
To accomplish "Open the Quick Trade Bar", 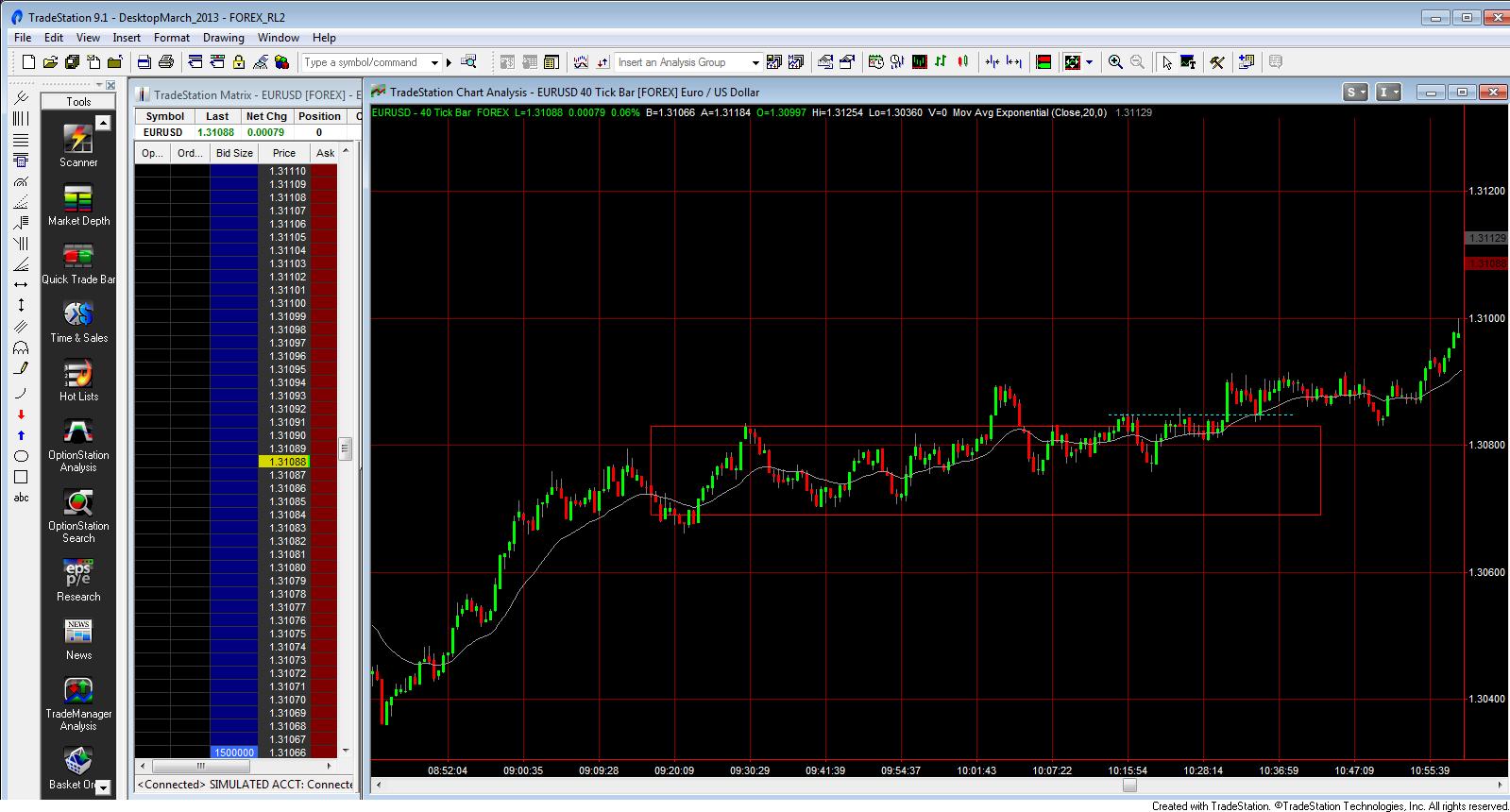I will (78, 263).
